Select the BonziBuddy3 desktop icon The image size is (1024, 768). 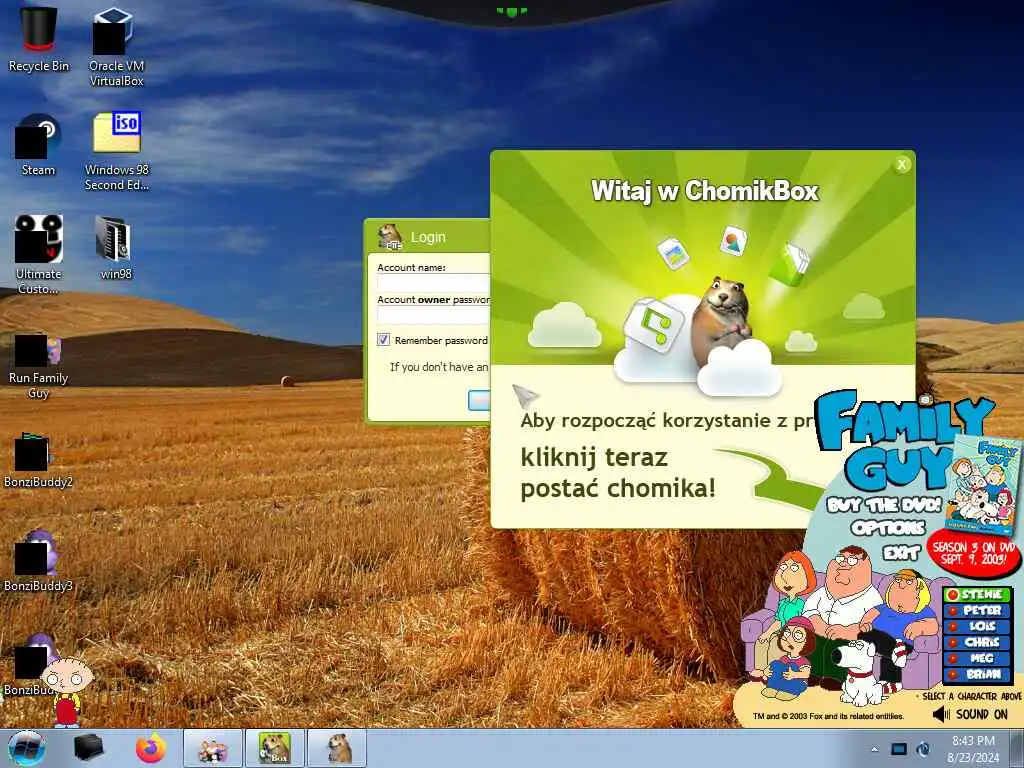(39, 562)
